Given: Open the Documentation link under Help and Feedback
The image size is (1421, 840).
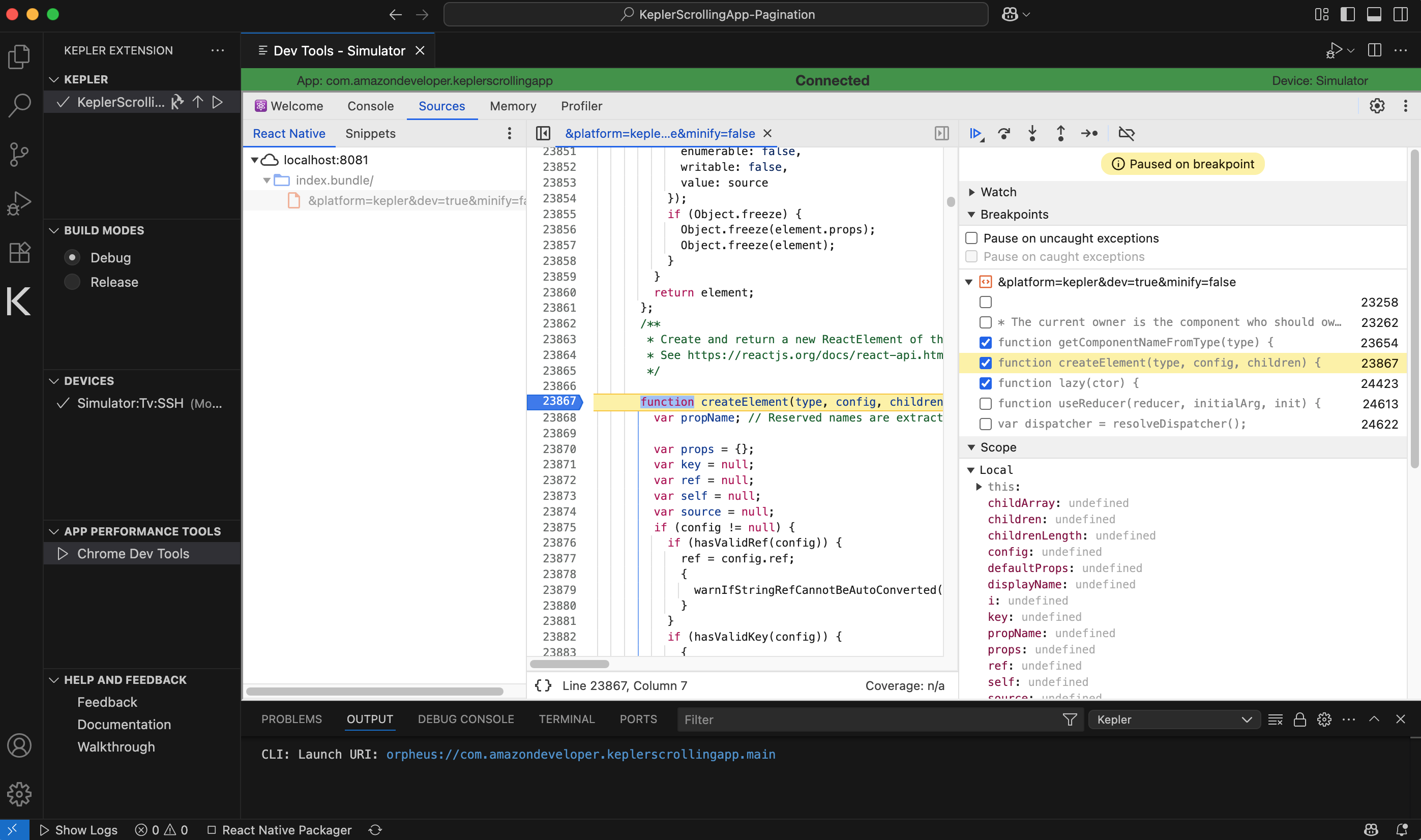Looking at the screenshot, I should tap(124, 724).
